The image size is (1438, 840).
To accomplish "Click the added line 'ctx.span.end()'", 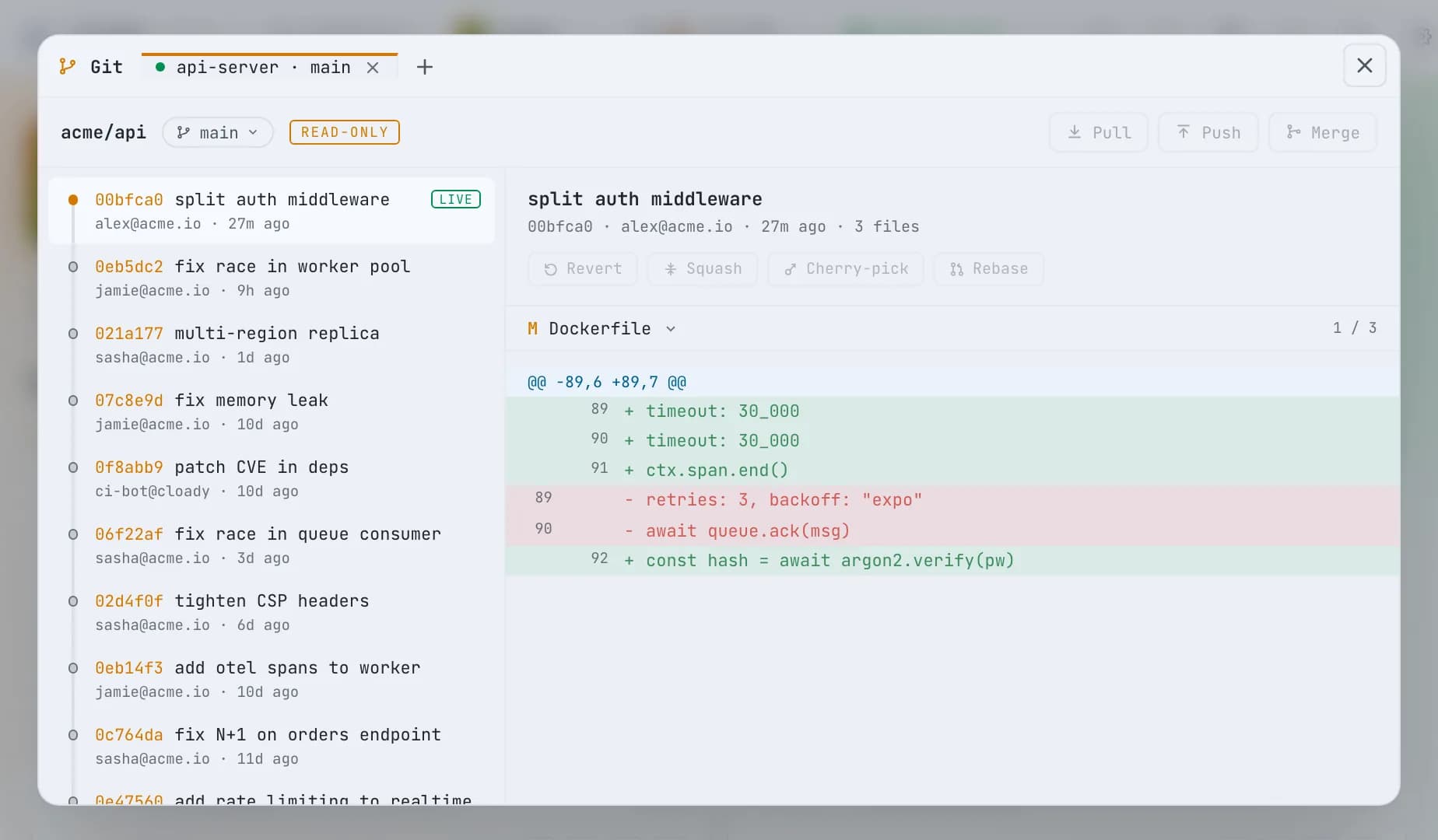I will (952, 470).
